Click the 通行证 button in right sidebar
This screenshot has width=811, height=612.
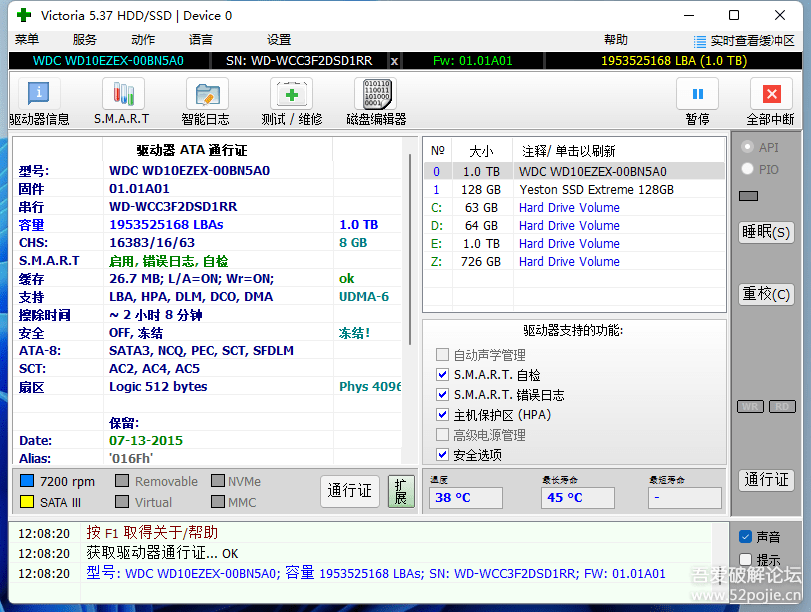(766, 480)
